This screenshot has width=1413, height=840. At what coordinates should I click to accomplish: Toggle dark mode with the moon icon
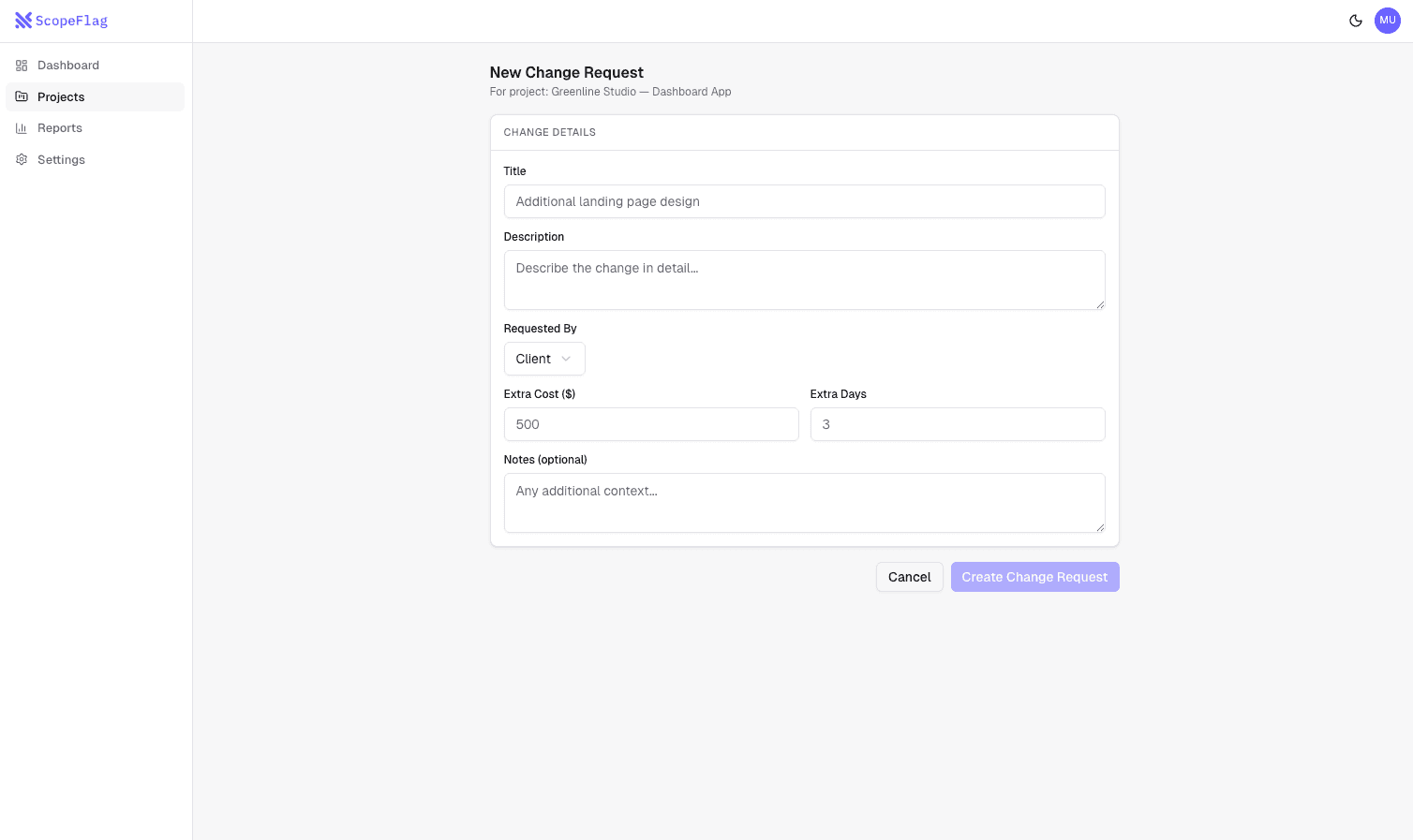click(1356, 20)
